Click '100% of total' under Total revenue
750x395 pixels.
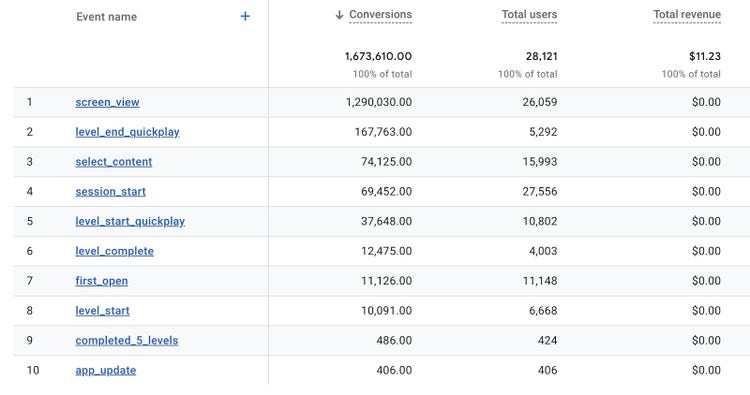(691, 74)
